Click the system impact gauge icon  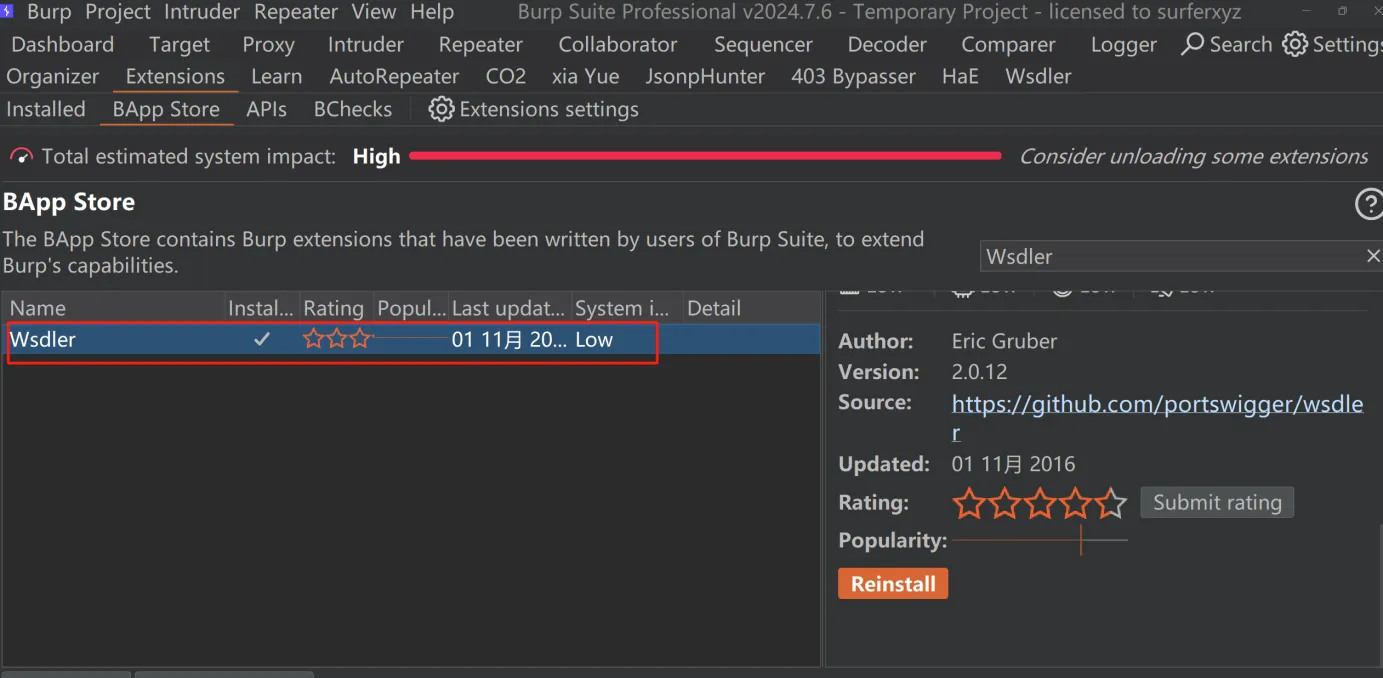pyautogui.click(x=21, y=157)
